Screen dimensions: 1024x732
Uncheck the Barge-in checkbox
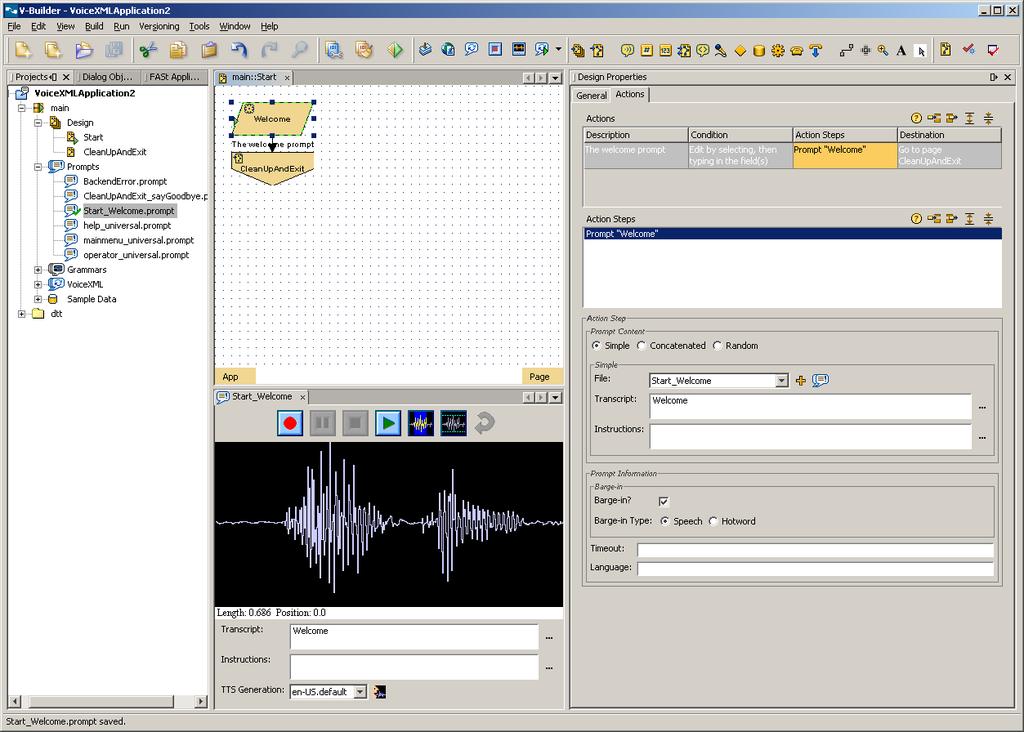[x=664, y=501]
